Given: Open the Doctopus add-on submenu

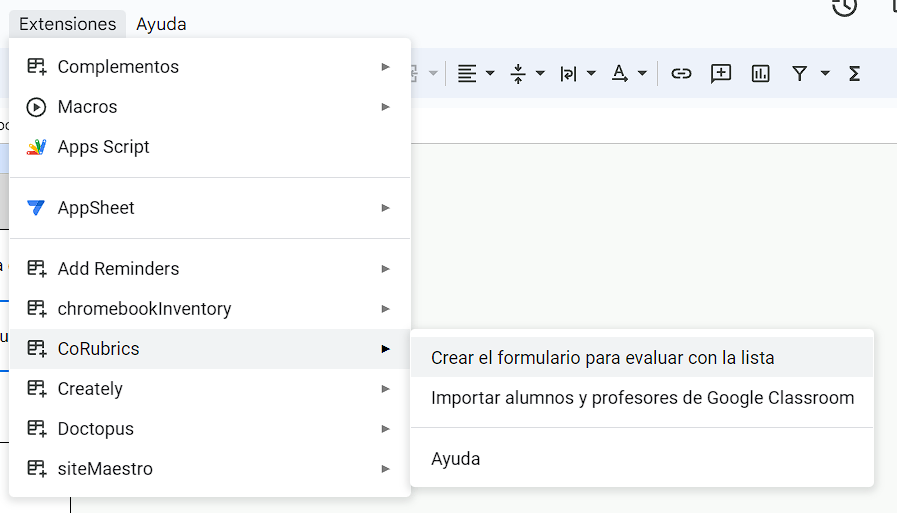Looking at the screenshot, I should point(210,429).
